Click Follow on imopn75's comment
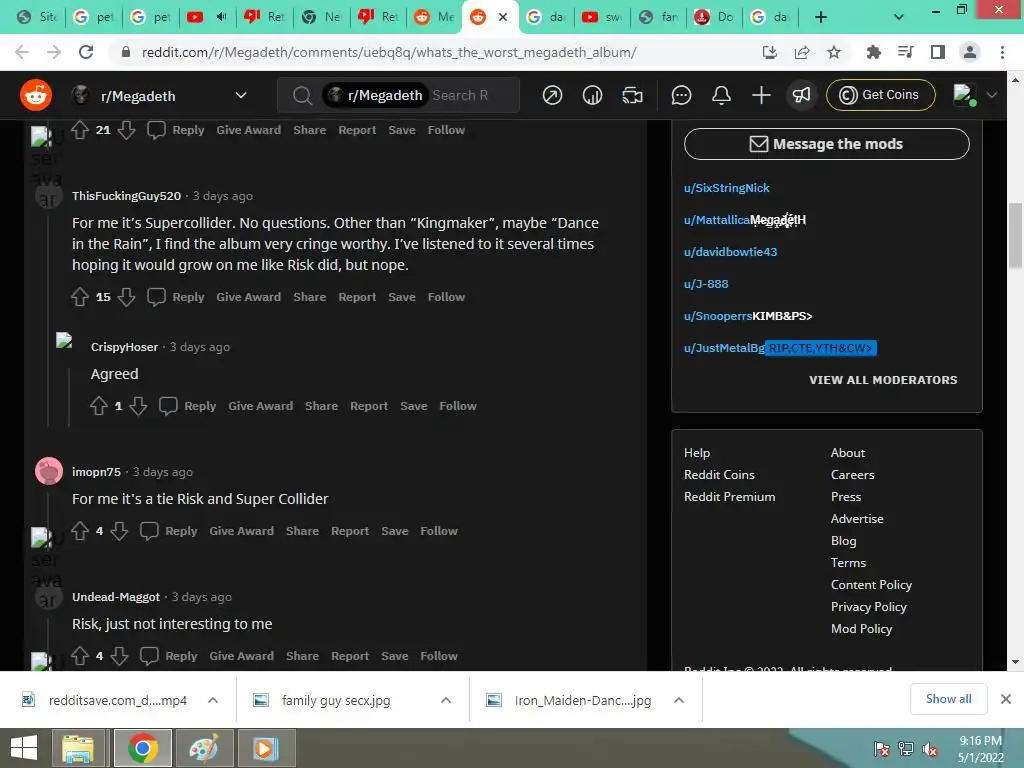 click(439, 531)
